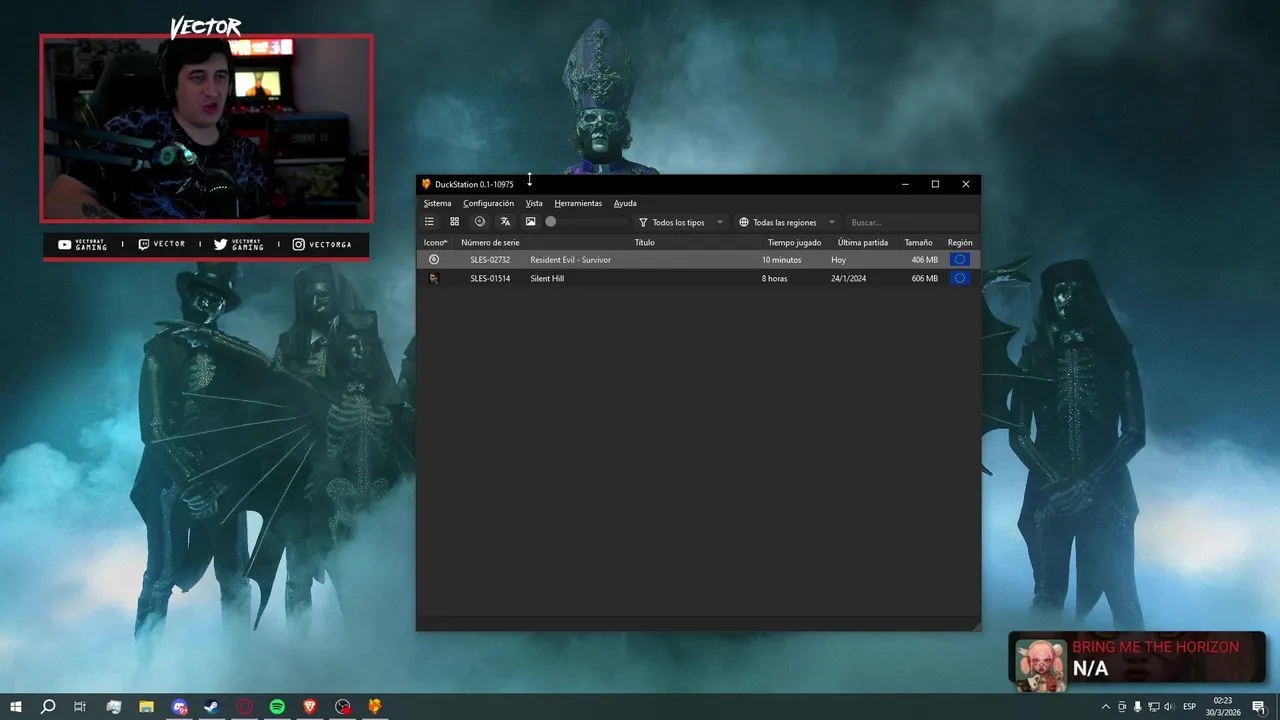Open the Windows Start menu
1280x720 pixels.
coord(16,707)
